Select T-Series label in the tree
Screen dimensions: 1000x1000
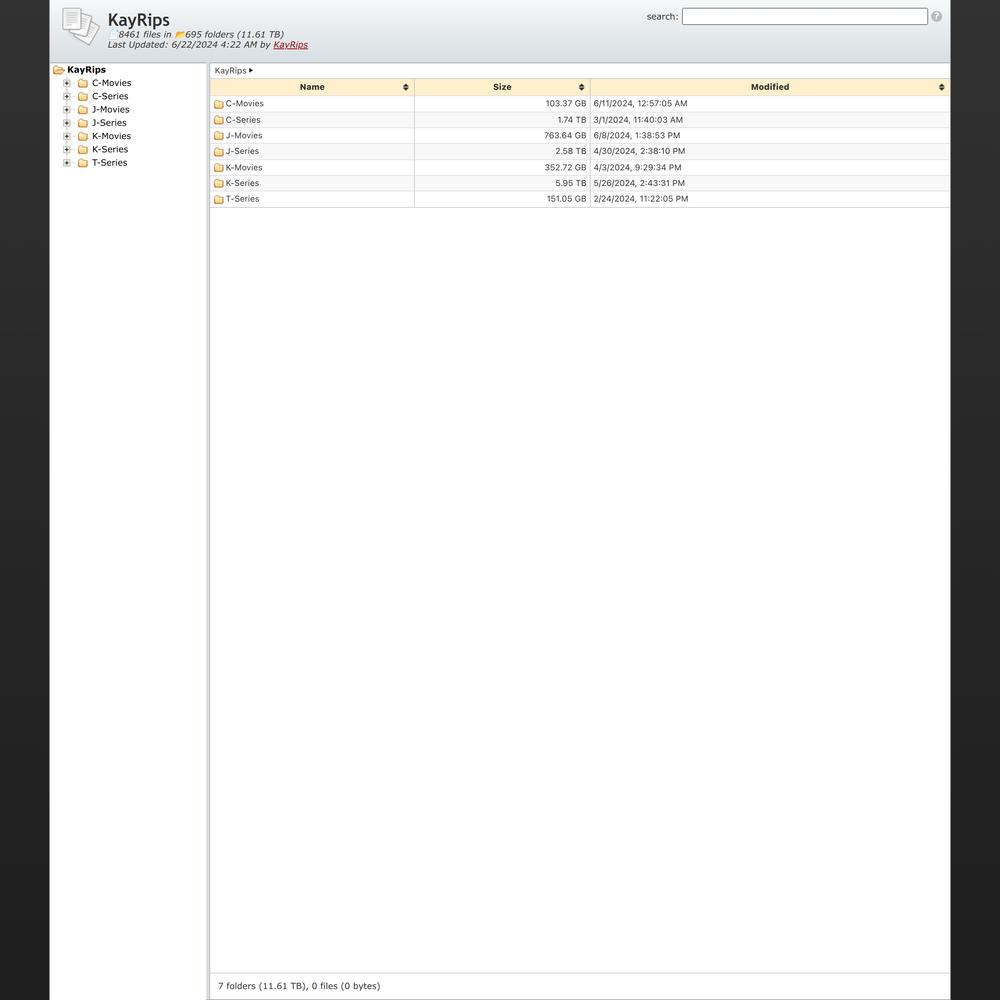(110, 163)
